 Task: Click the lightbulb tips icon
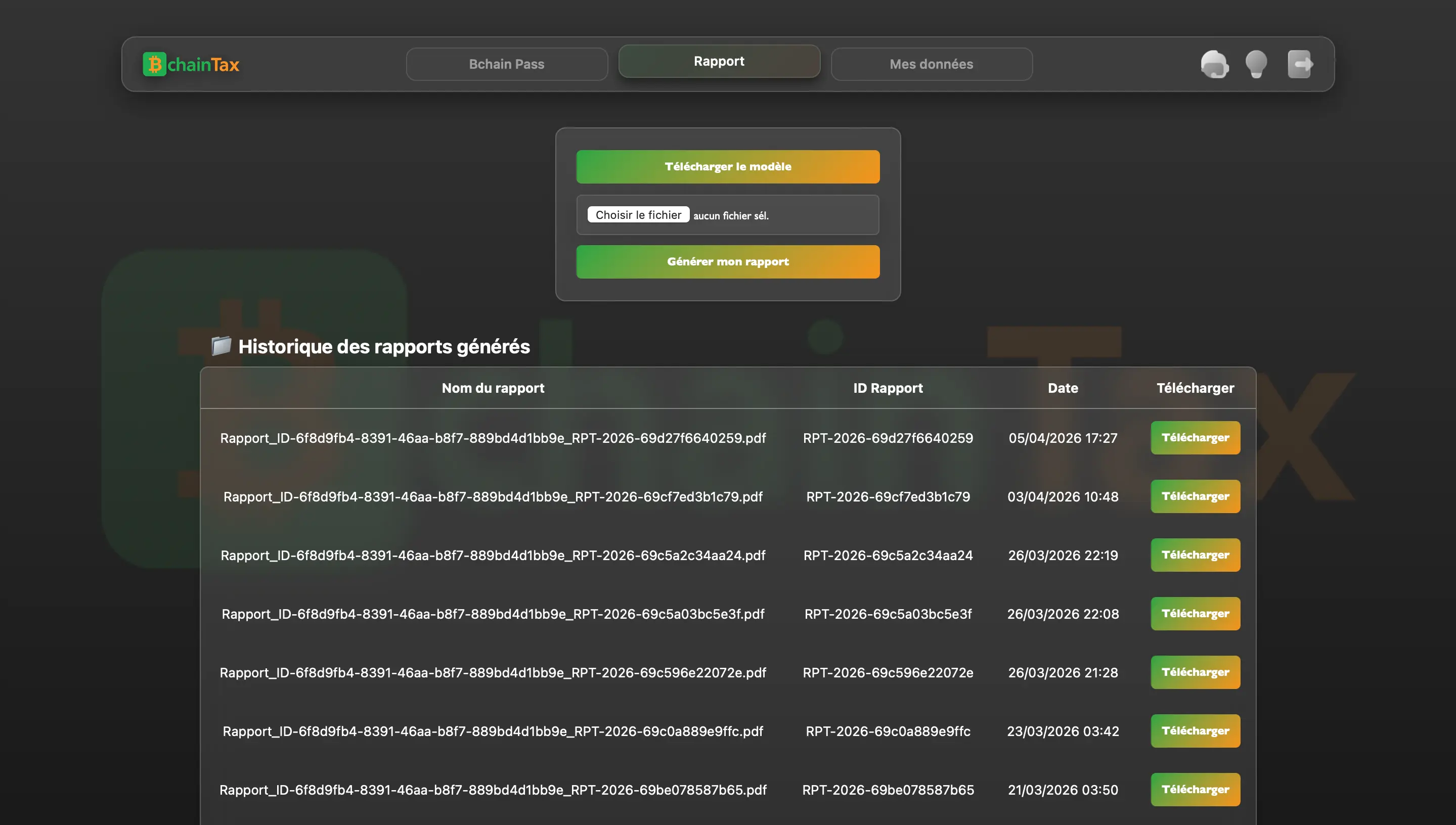tap(1256, 64)
